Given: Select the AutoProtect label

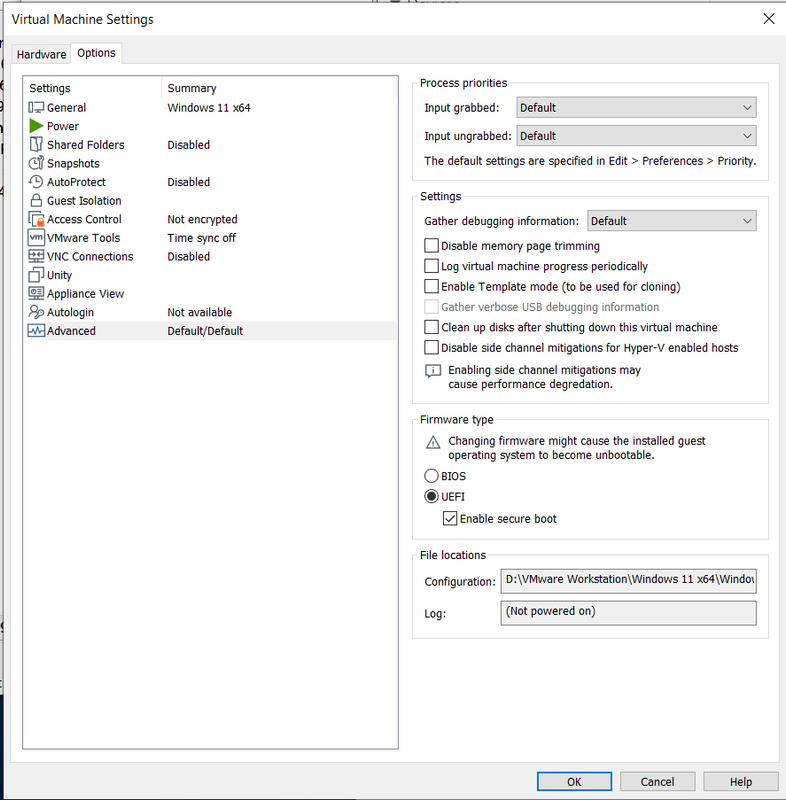Looking at the screenshot, I should pos(76,182).
